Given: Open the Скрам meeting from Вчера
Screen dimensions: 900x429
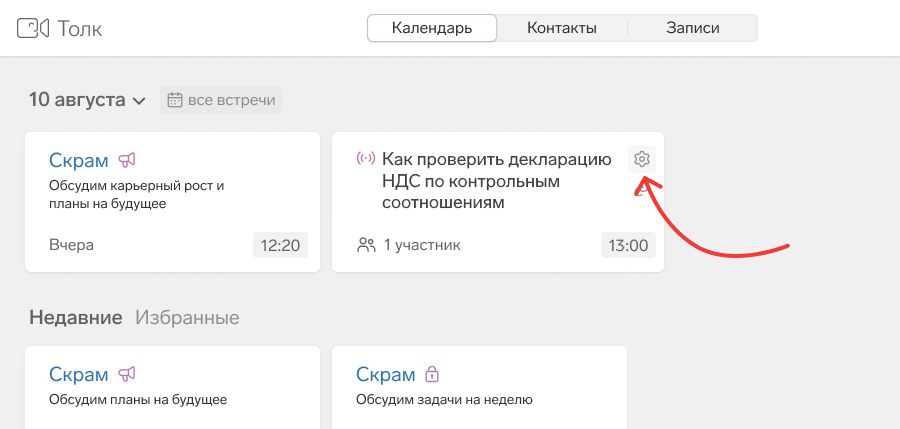Looking at the screenshot, I should coord(79,160).
